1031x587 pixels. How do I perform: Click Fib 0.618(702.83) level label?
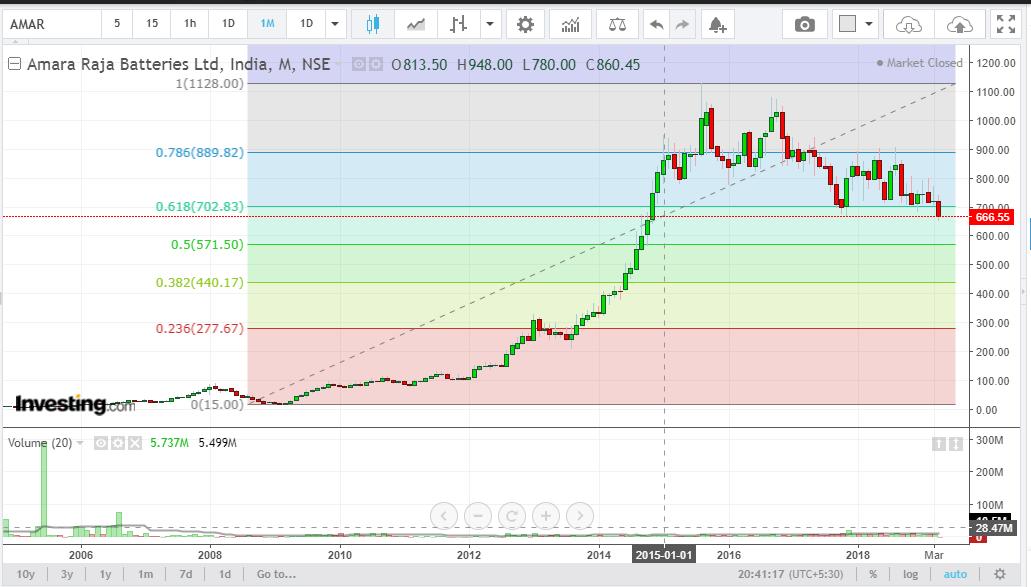point(200,206)
